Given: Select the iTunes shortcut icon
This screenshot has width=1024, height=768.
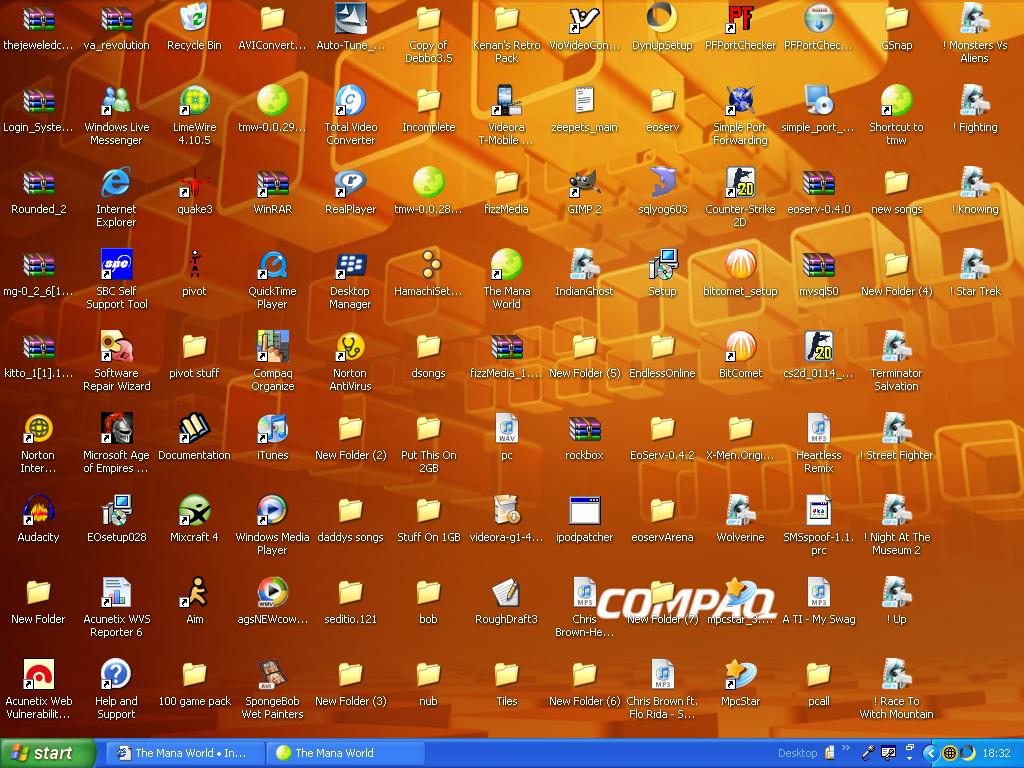Looking at the screenshot, I should (272, 428).
